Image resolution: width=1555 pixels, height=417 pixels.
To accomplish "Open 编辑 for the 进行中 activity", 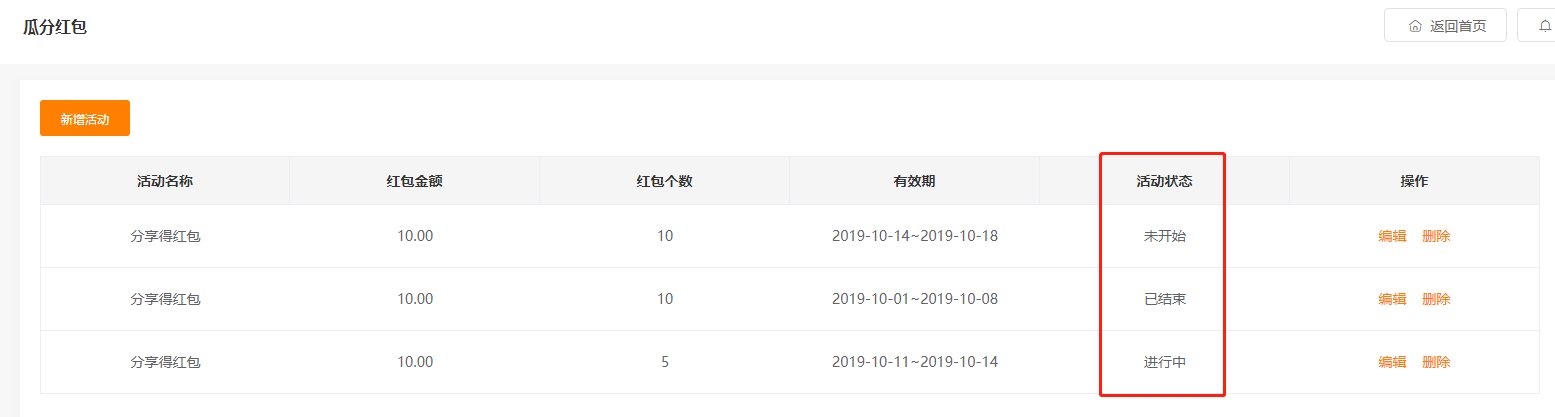I will 1392,362.
